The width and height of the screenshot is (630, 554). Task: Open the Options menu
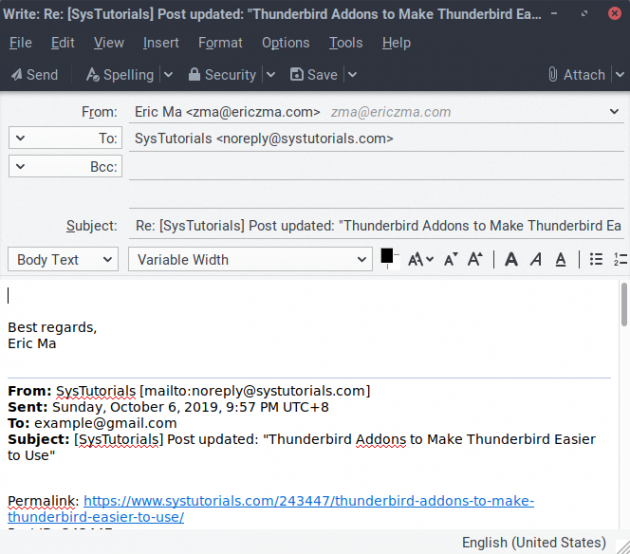[286, 43]
